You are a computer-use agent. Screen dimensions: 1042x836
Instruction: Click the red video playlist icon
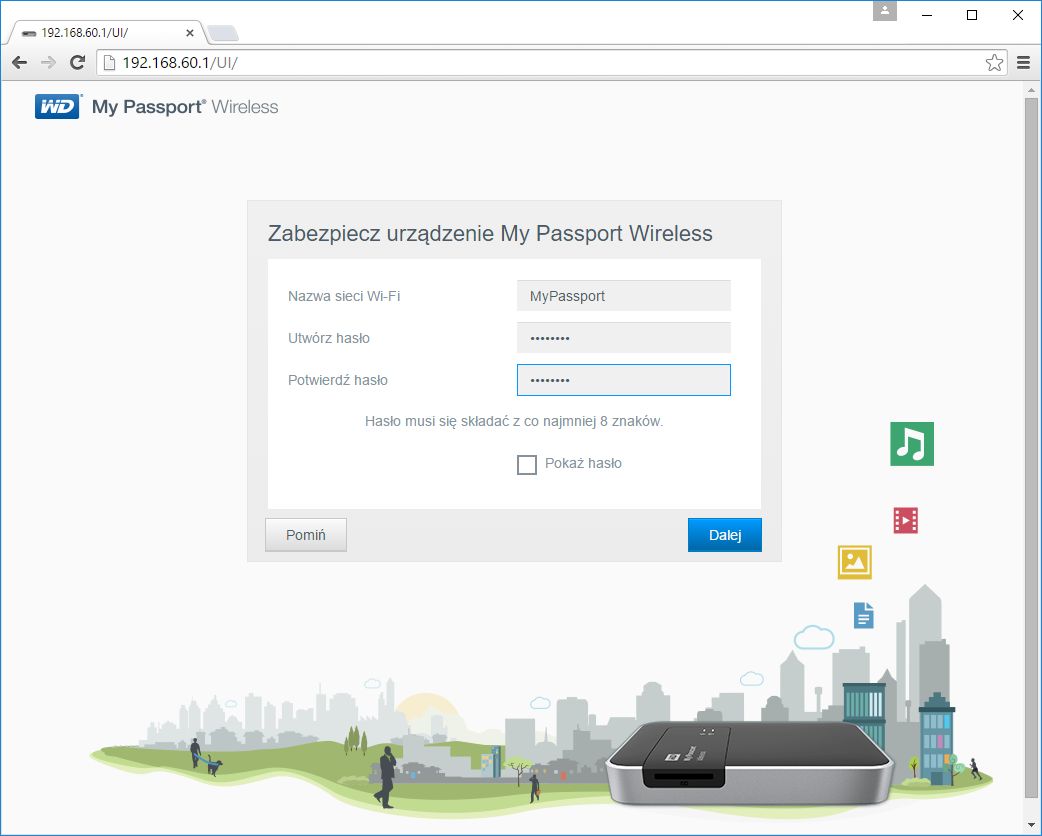pyautogui.click(x=908, y=518)
